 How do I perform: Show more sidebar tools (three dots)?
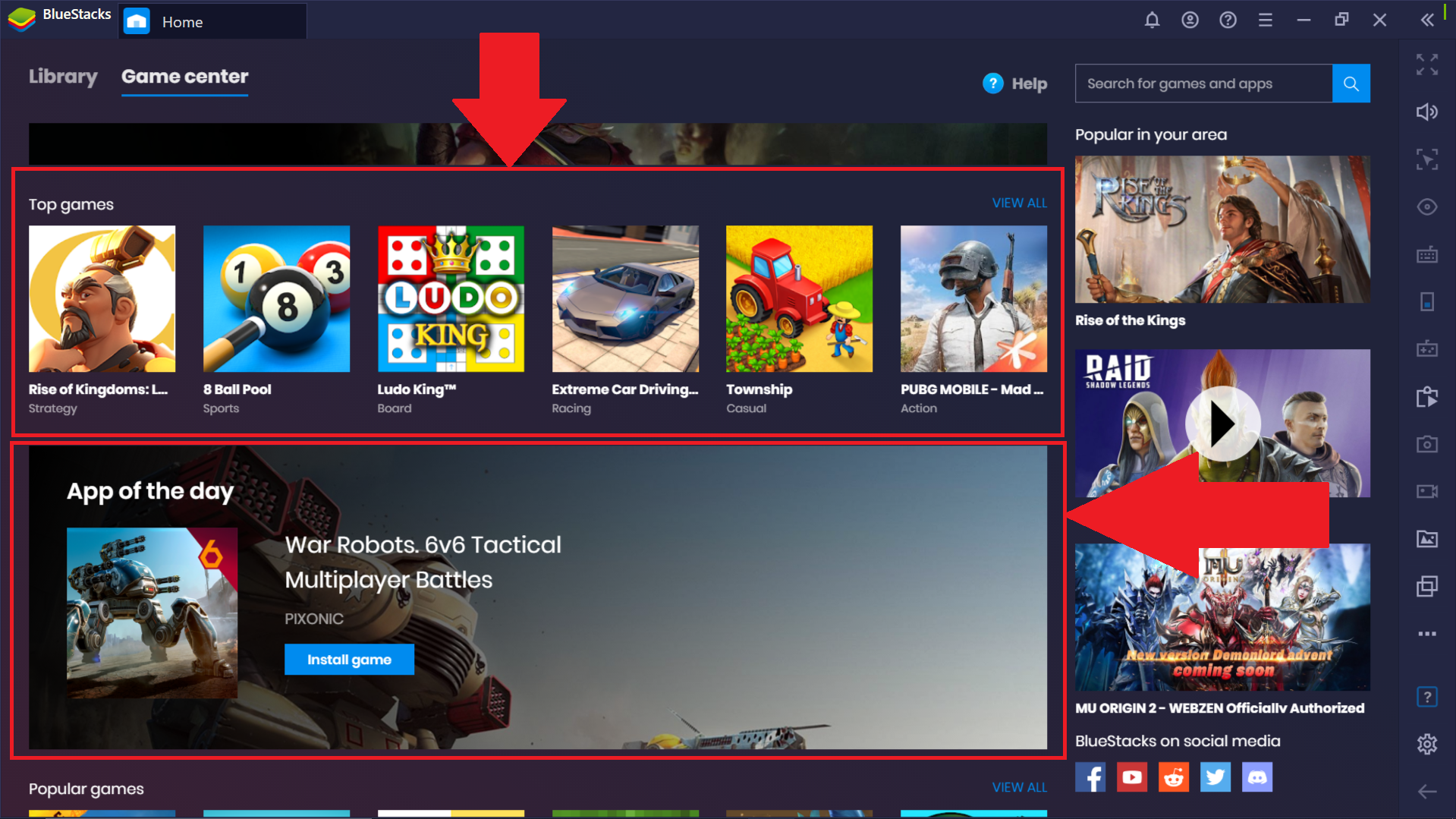coord(1427,634)
